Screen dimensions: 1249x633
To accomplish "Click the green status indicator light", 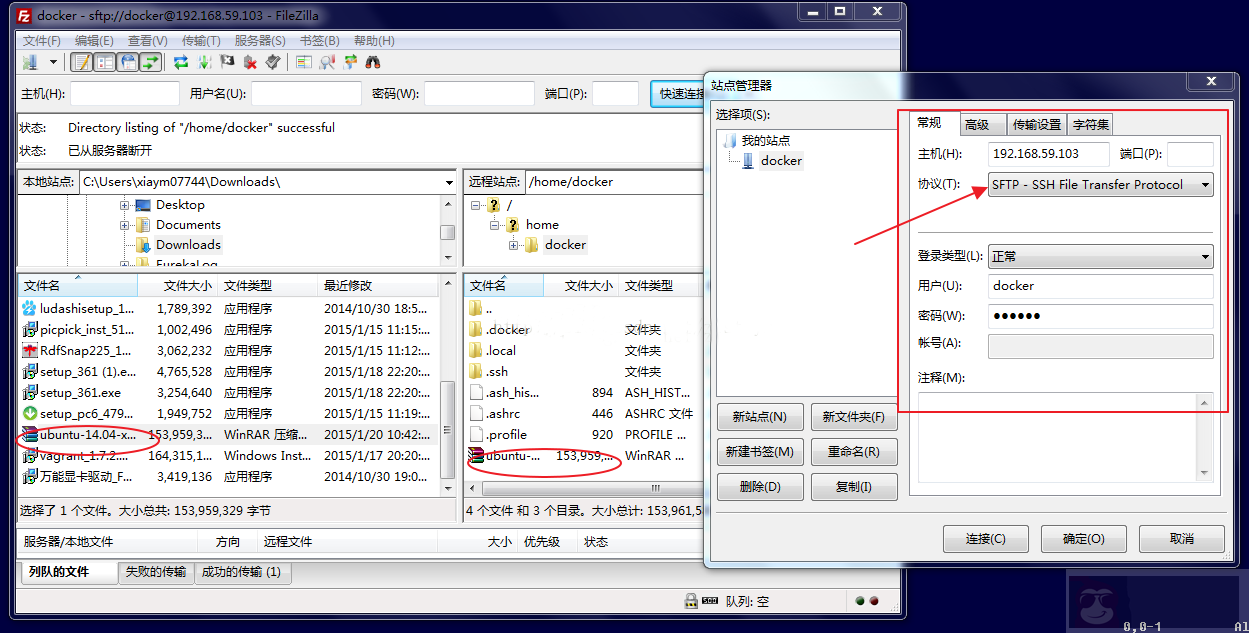I will pos(860,601).
